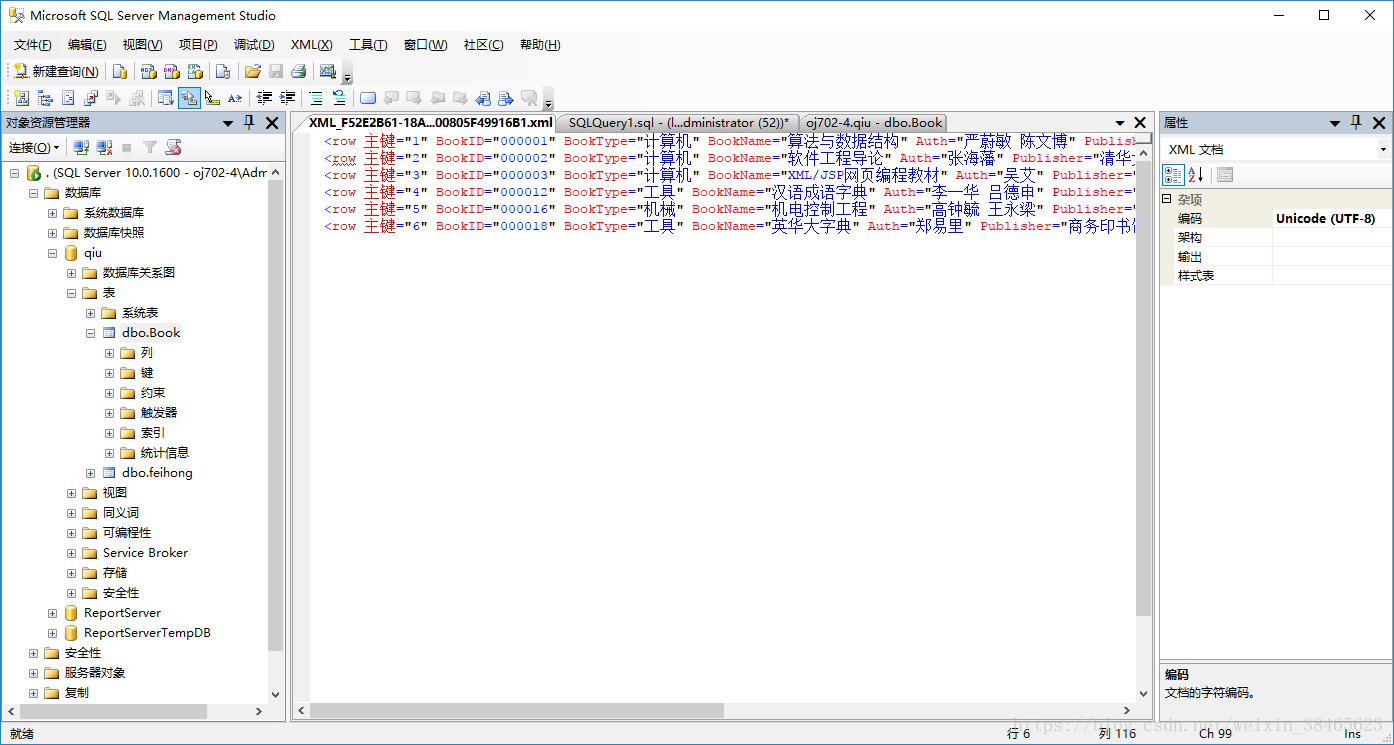Click the Disconnect server icon
The height and width of the screenshot is (745, 1394).
click(x=104, y=147)
